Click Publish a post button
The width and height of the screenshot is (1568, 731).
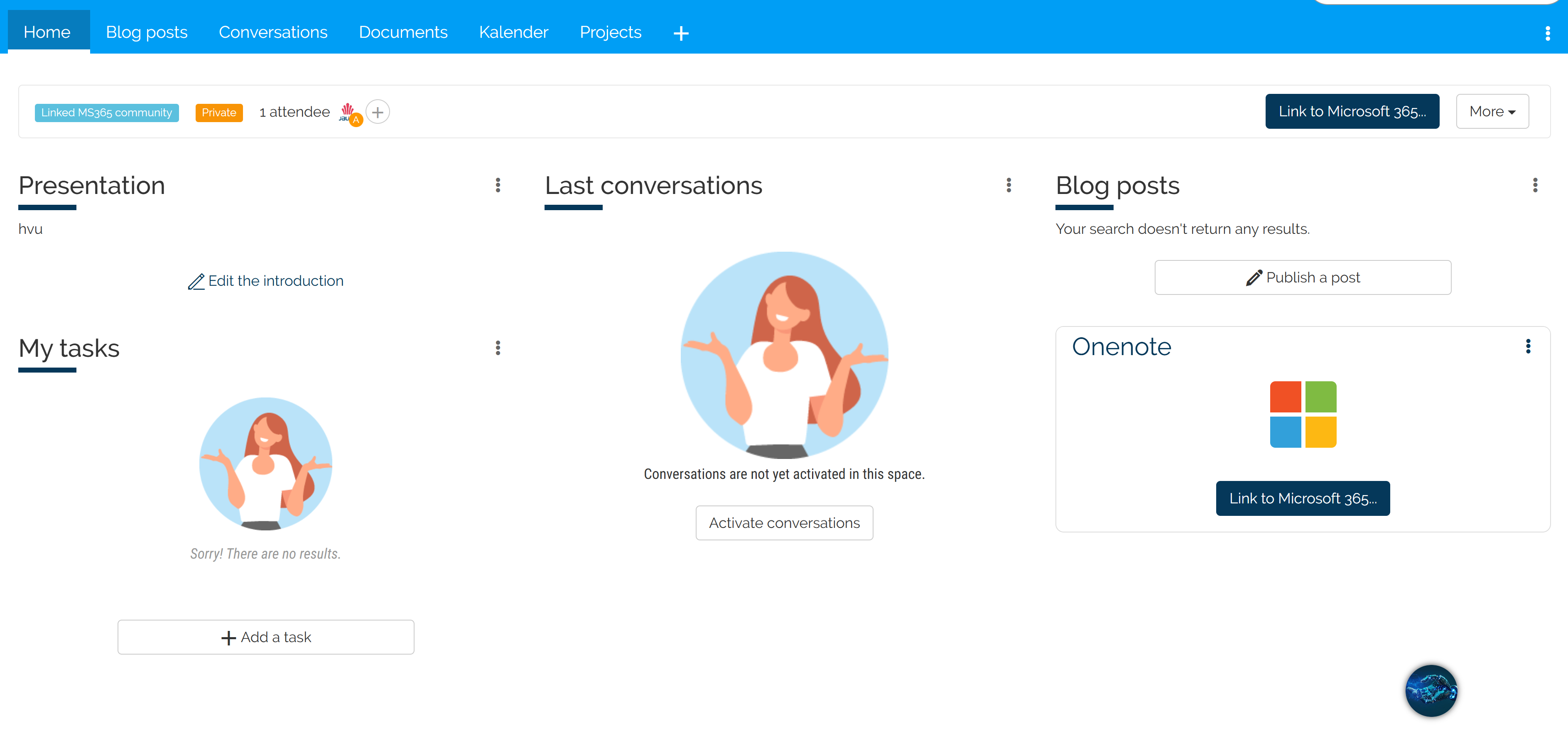click(x=1303, y=277)
